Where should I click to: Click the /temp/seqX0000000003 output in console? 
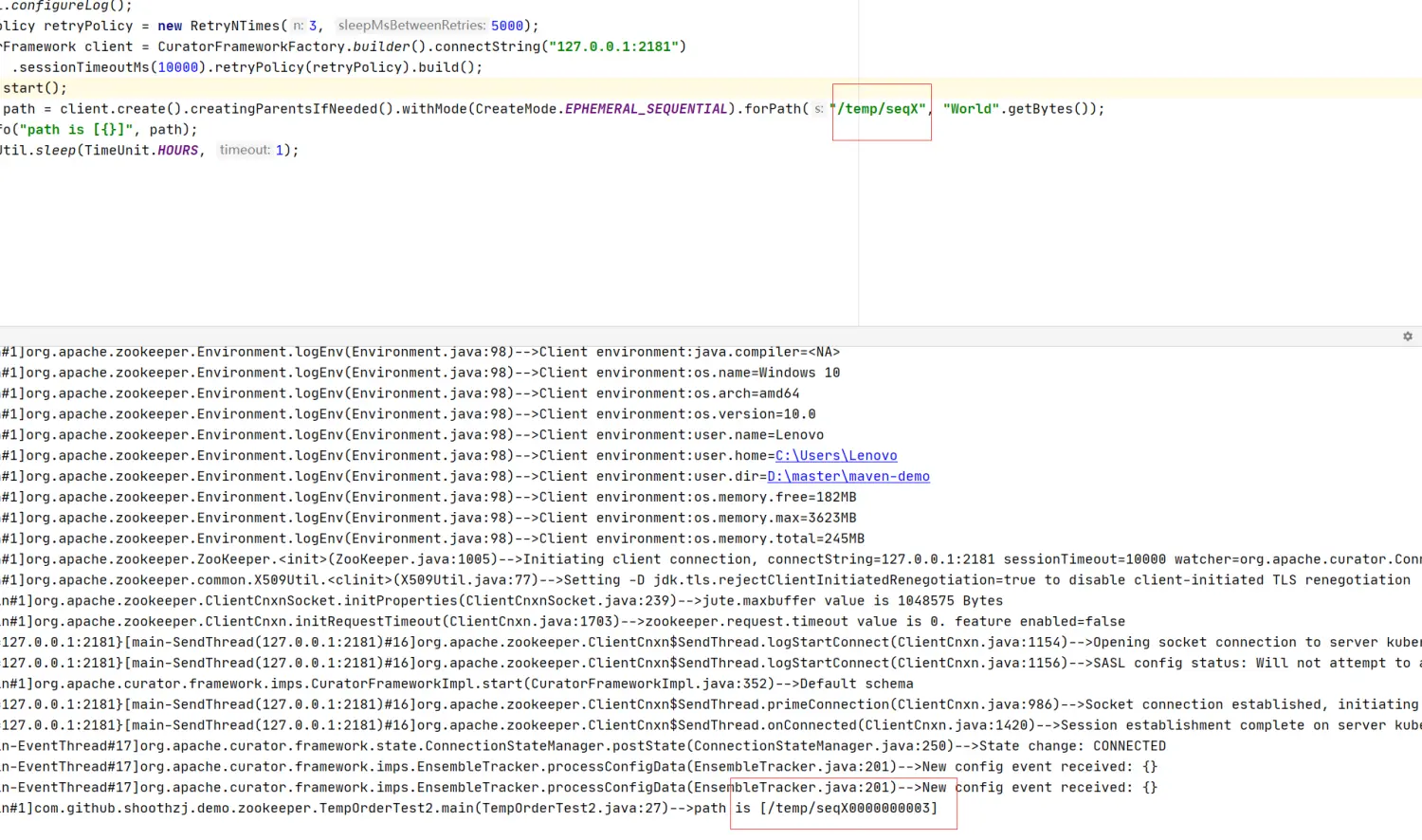tap(848, 809)
